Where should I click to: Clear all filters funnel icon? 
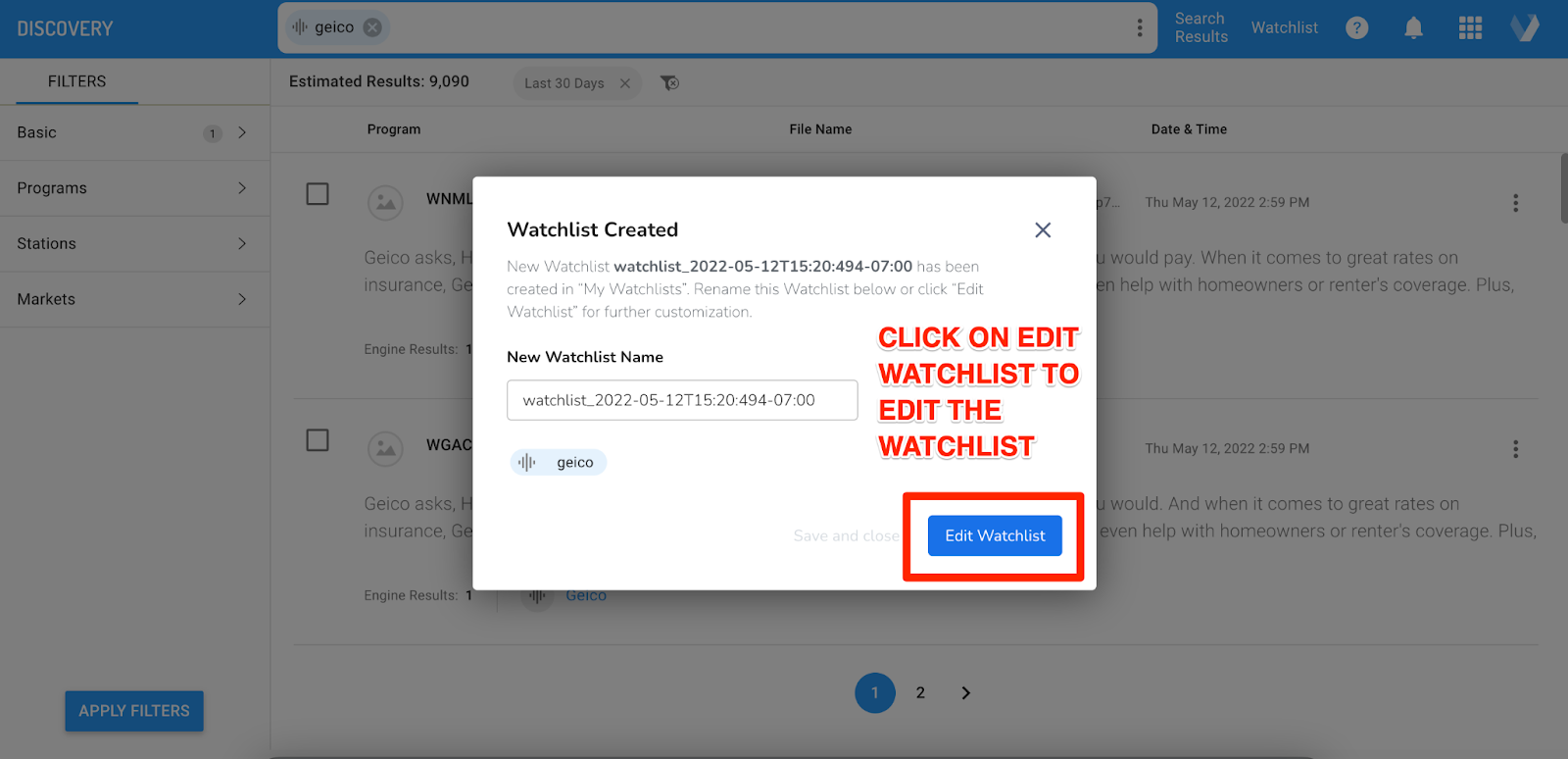670,83
